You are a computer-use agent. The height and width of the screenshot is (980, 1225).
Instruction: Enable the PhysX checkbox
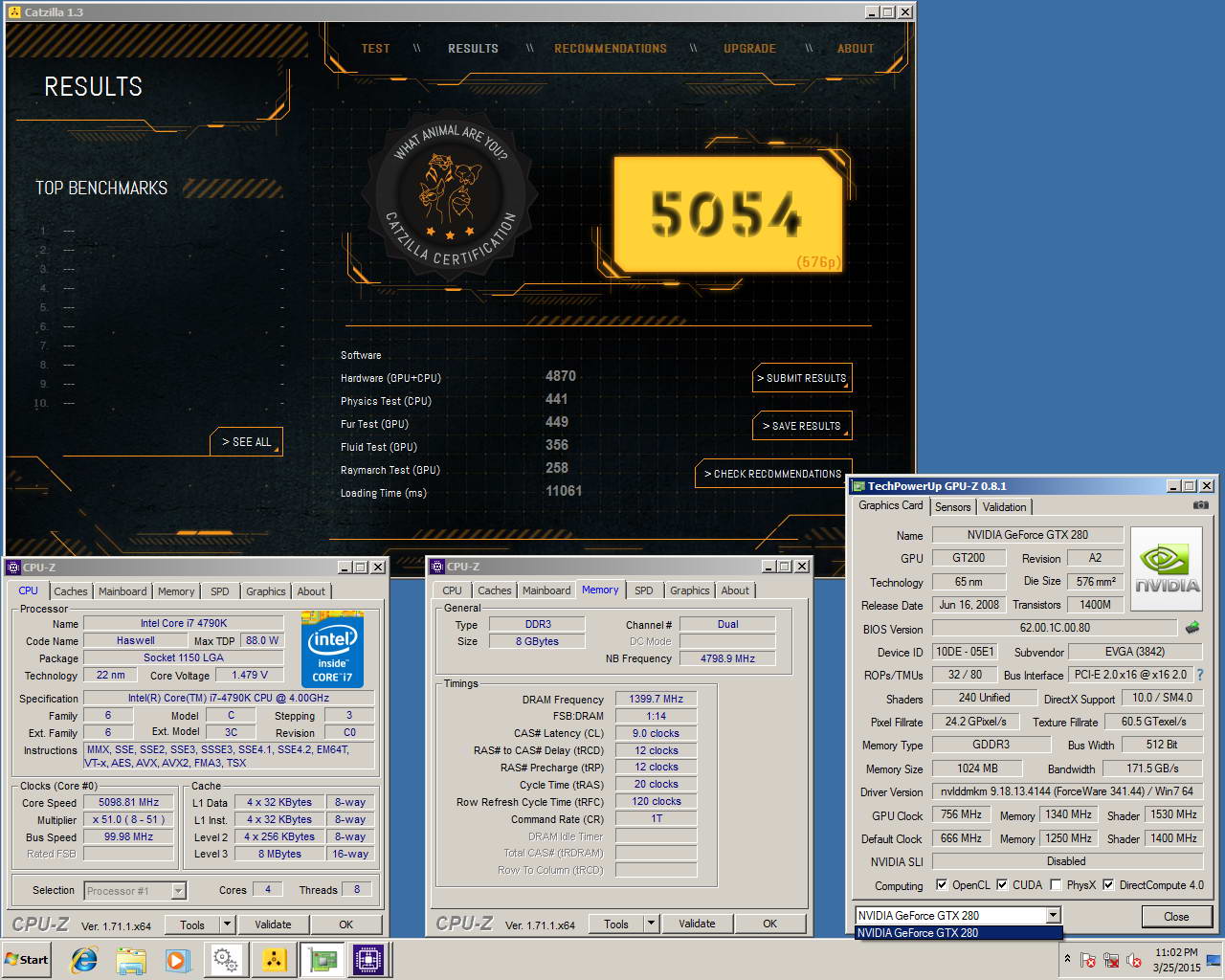coord(1056,884)
